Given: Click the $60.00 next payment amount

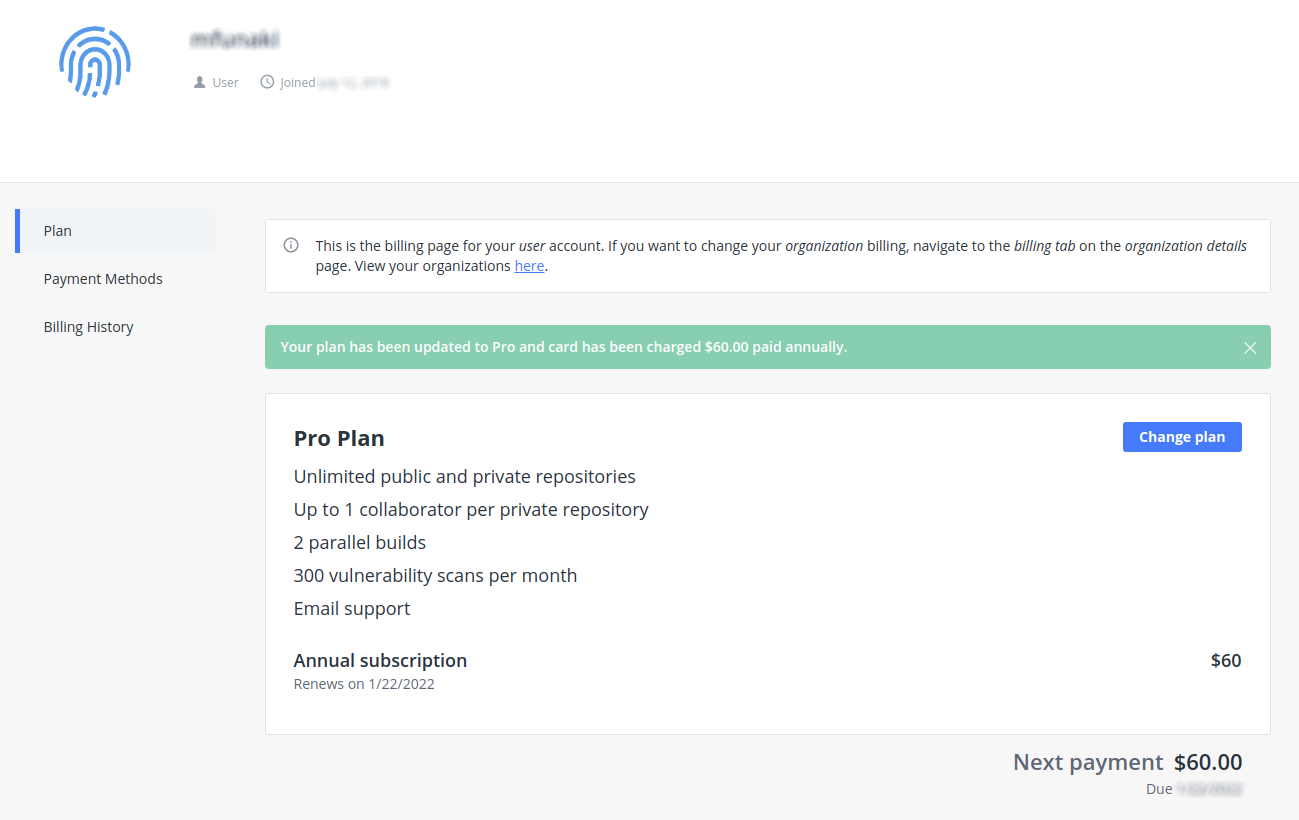Looking at the screenshot, I should coord(1207,762).
